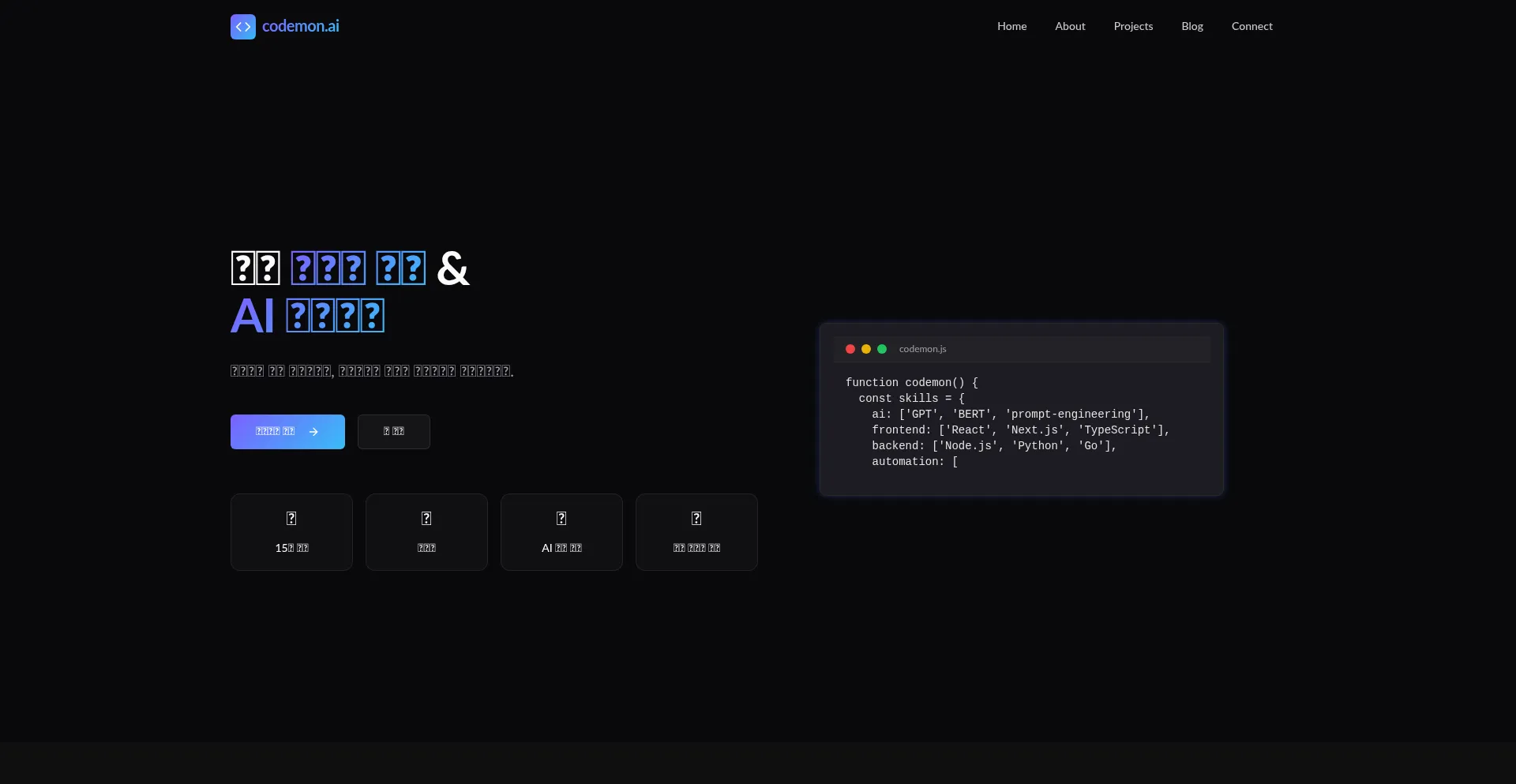The height and width of the screenshot is (784, 1516).
Task: Open the Projects menu item
Action: click(1132, 26)
